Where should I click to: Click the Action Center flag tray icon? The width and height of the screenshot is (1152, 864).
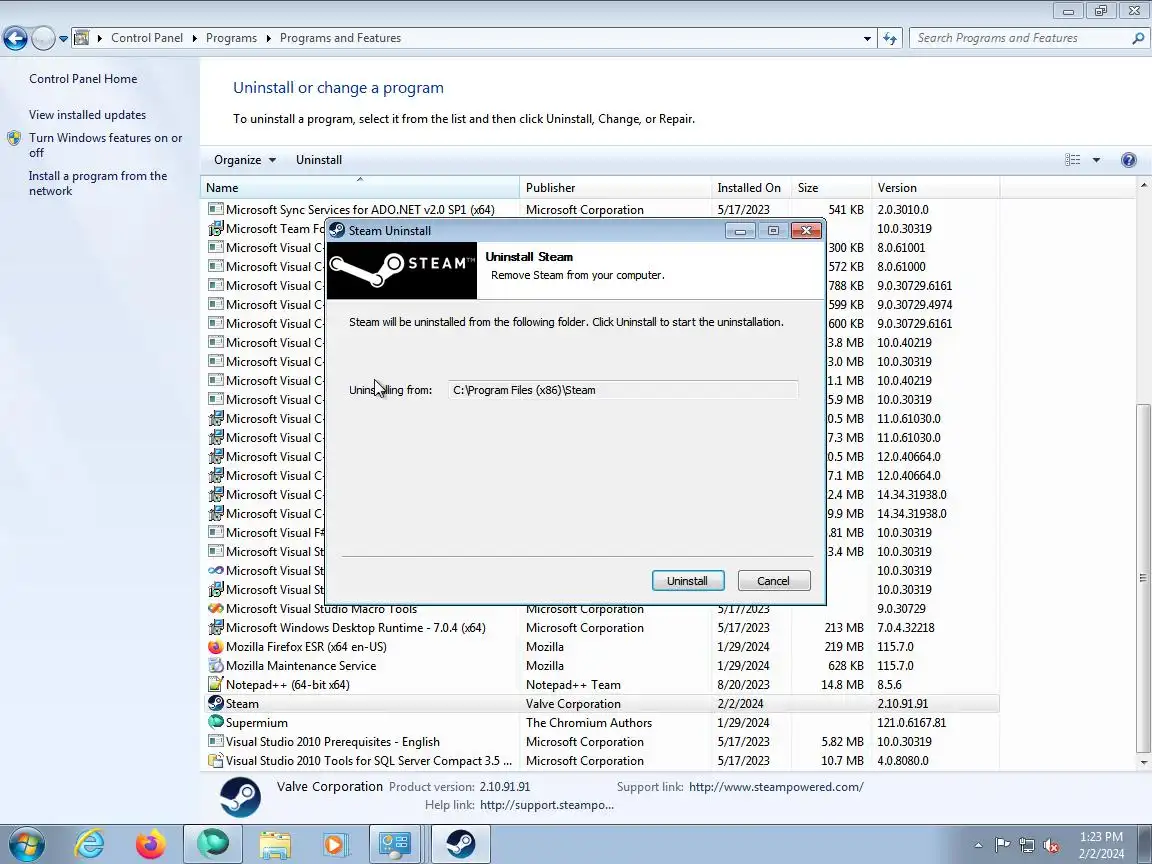1002,846
